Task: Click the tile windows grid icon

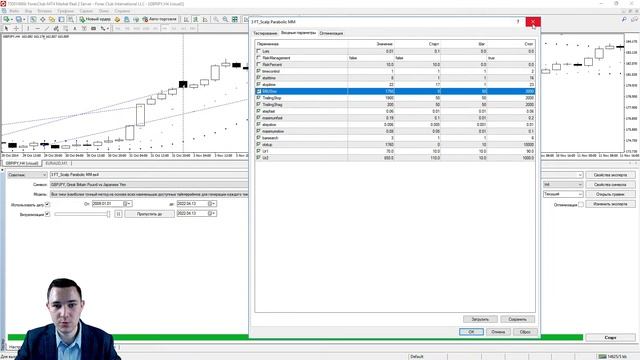Action: pos(235,19)
